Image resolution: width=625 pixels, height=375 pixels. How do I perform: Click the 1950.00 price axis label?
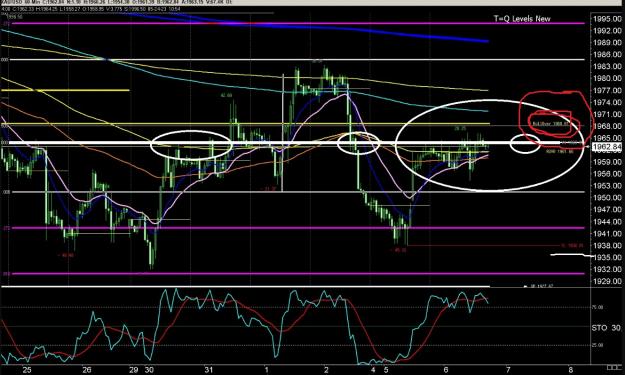607,198
